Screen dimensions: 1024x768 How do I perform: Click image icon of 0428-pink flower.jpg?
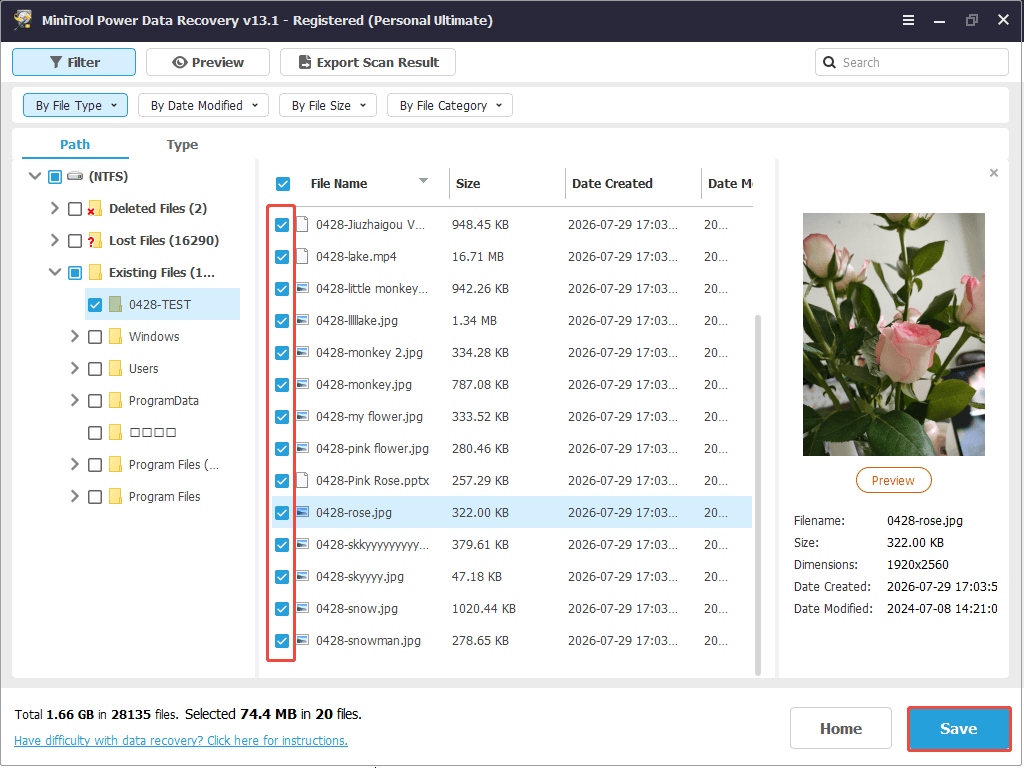pyautogui.click(x=302, y=448)
